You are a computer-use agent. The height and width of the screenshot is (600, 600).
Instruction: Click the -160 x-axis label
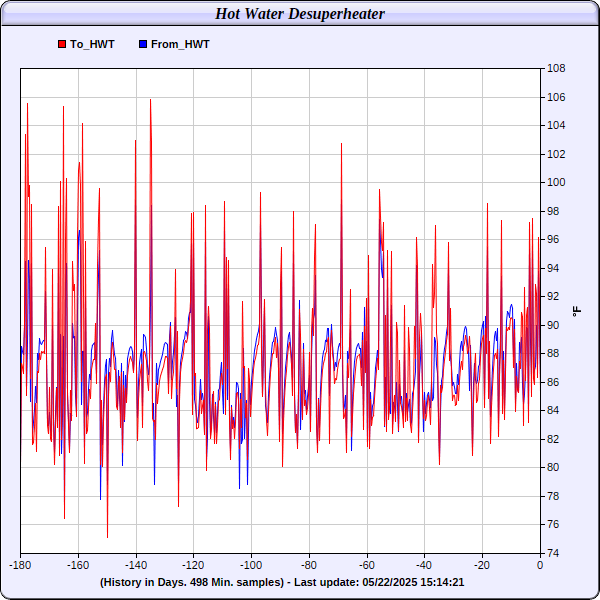click(x=78, y=565)
